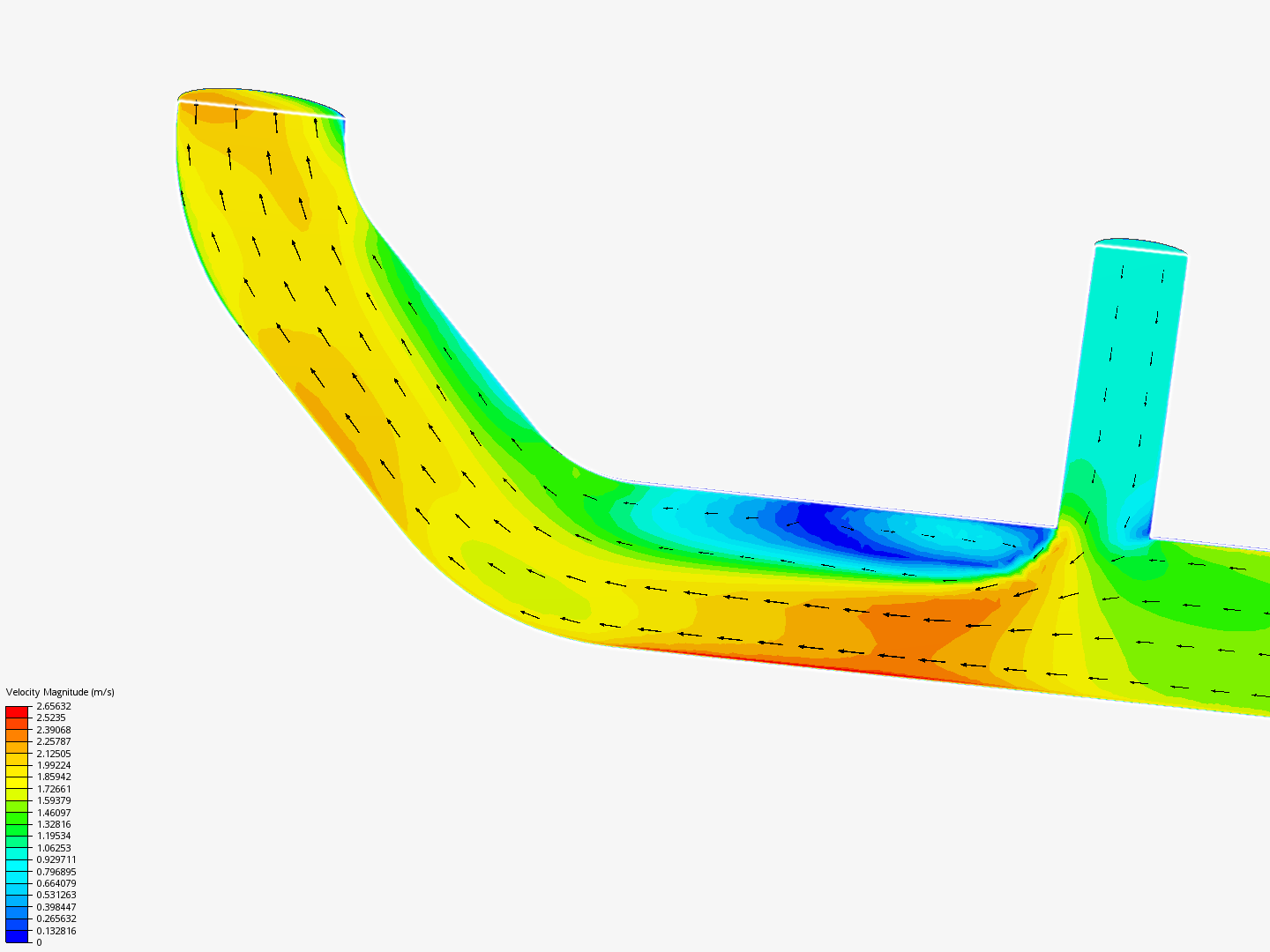Click the legend value 2.25787

coord(54,741)
